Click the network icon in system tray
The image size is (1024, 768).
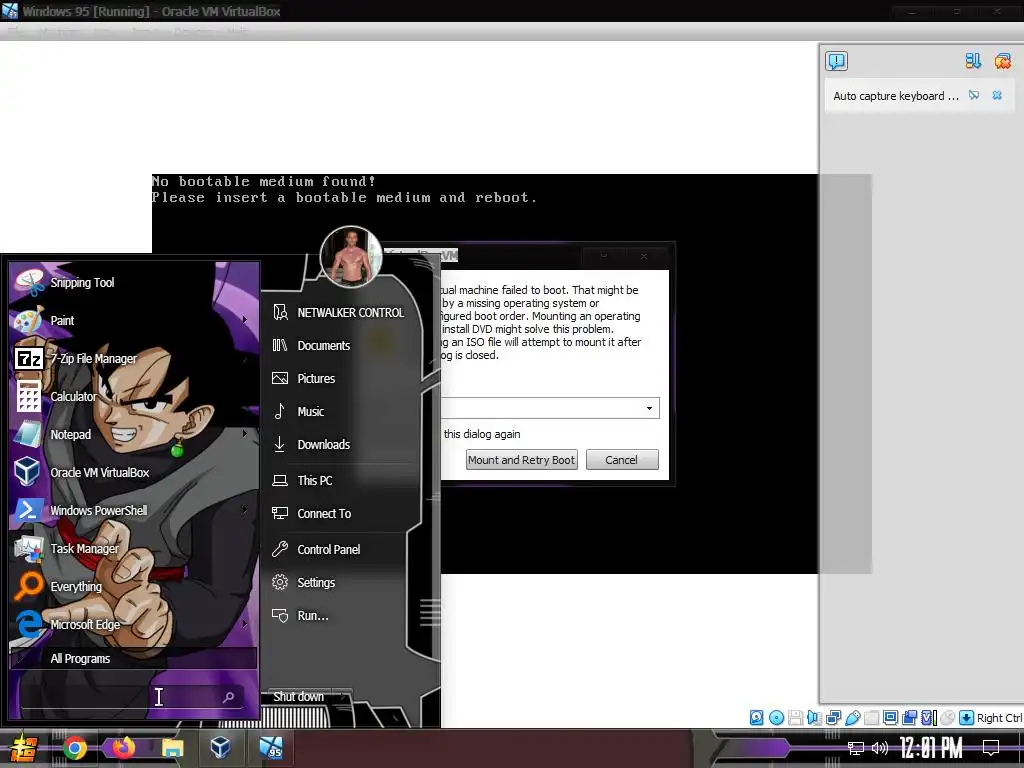point(856,748)
